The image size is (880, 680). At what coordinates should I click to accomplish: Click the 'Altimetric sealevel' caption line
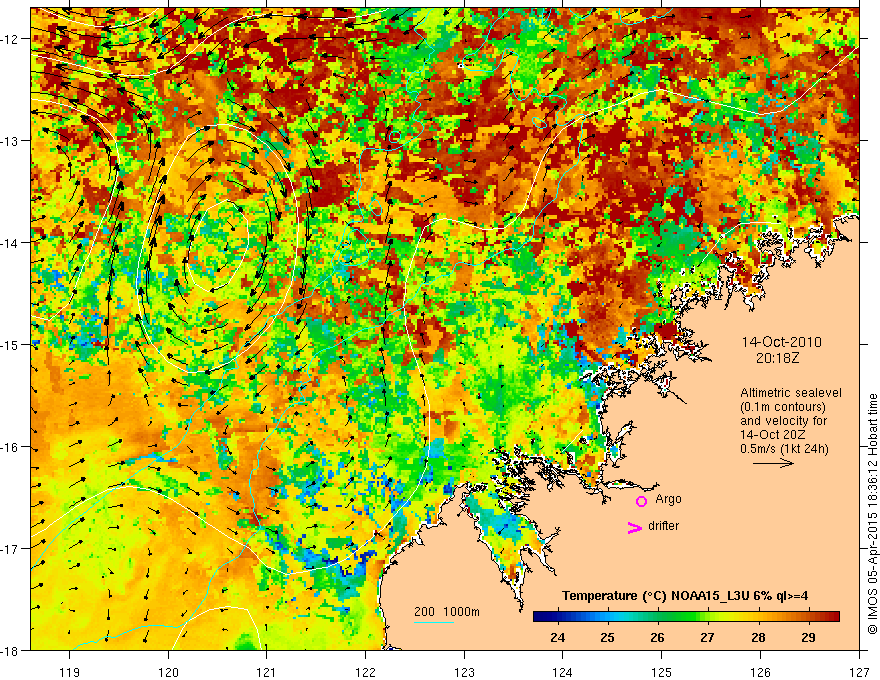[x=790, y=393]
